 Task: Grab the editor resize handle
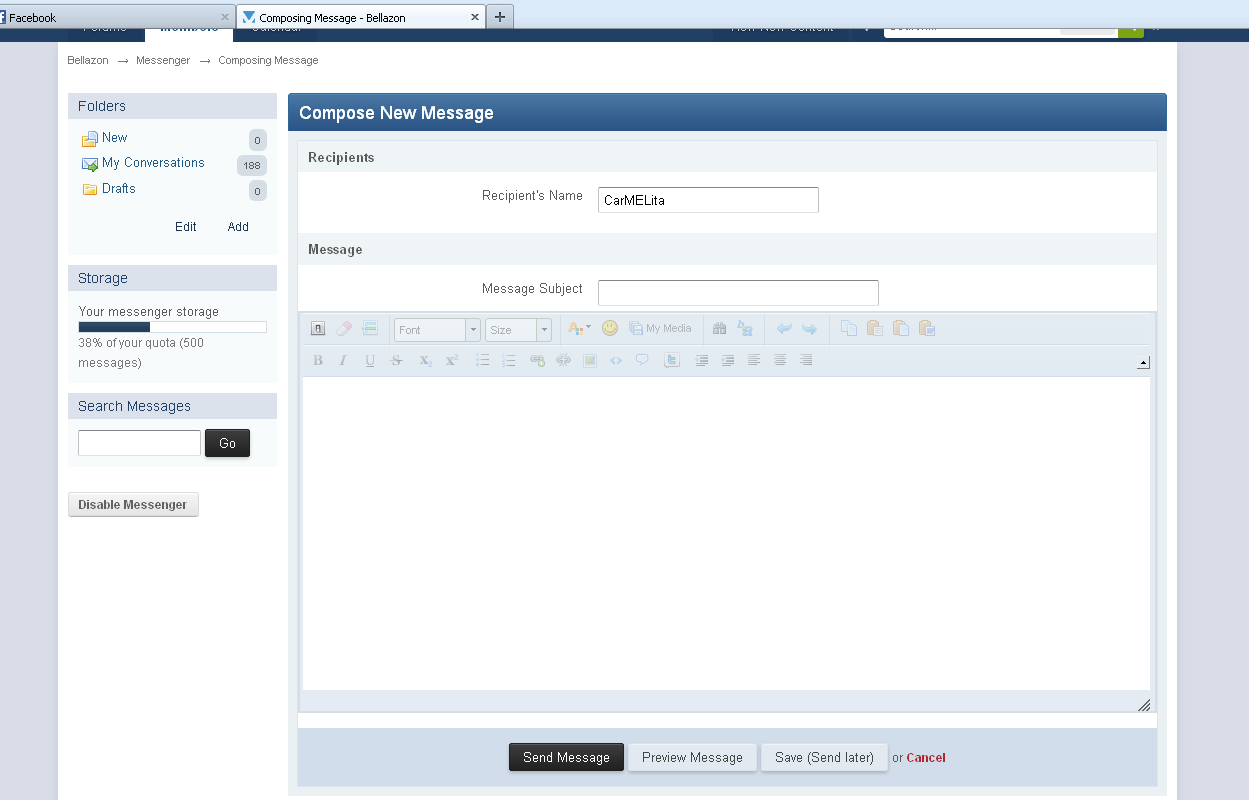1143,705
